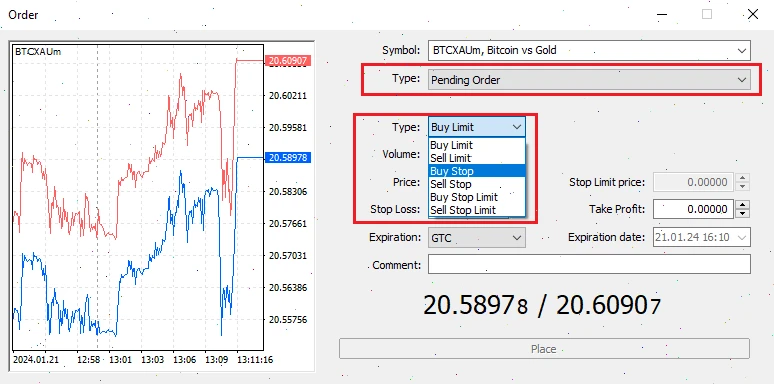Open the Symbol dropdown list
The height and width of the screenshot is (384, 774).
point(589,50)
